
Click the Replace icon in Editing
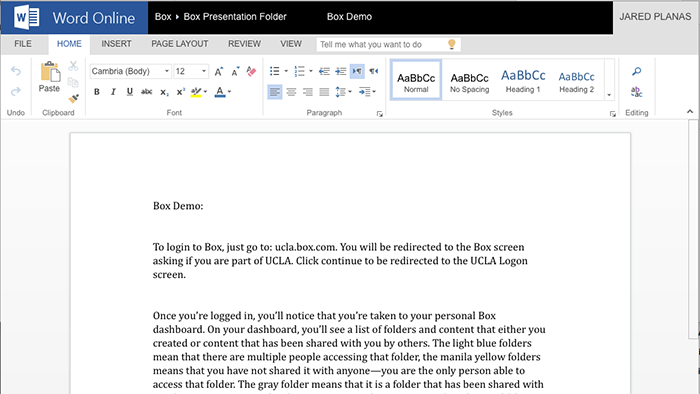(637, 92)
